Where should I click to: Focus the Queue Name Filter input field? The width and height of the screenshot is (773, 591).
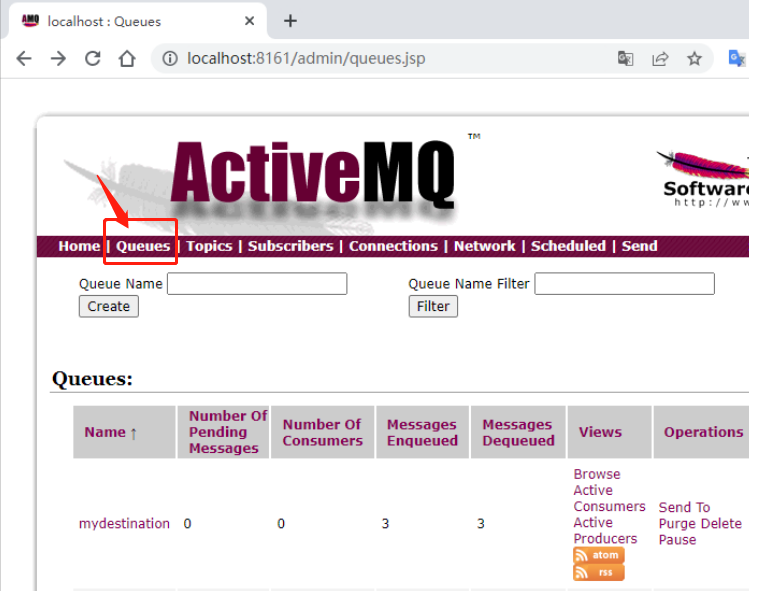tap(625, 284)
